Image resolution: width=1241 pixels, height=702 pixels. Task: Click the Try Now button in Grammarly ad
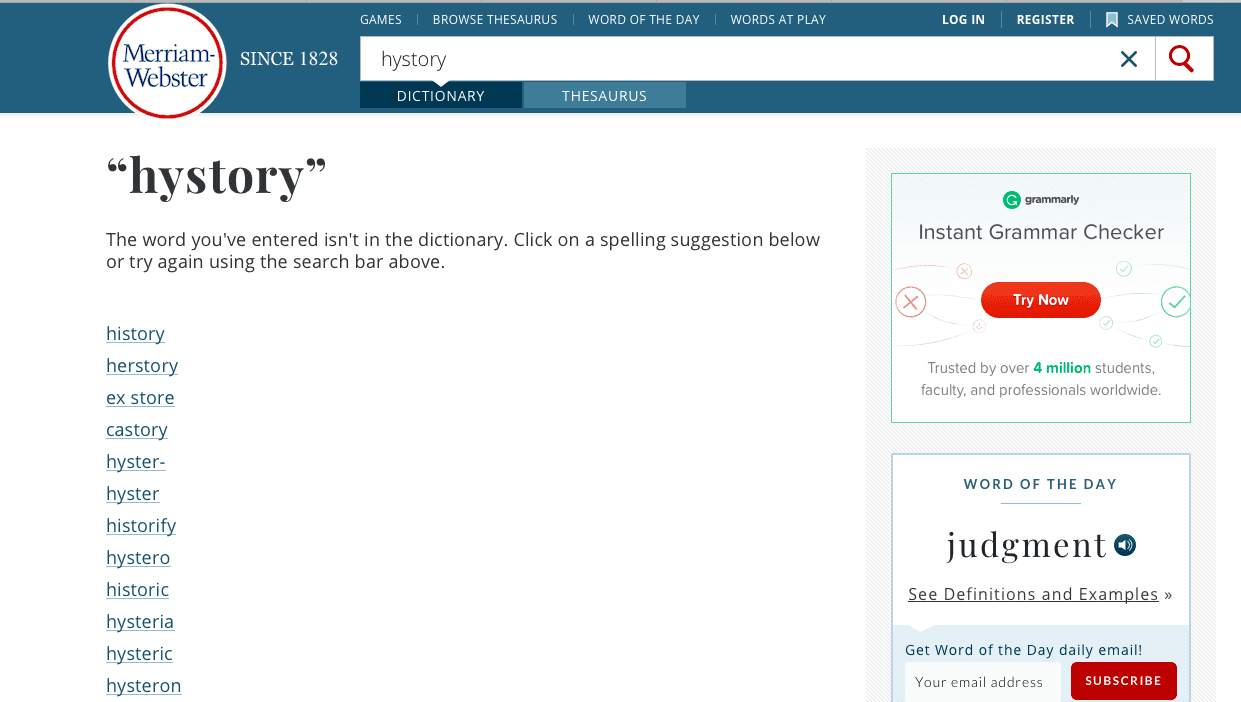click(1041, 300)
